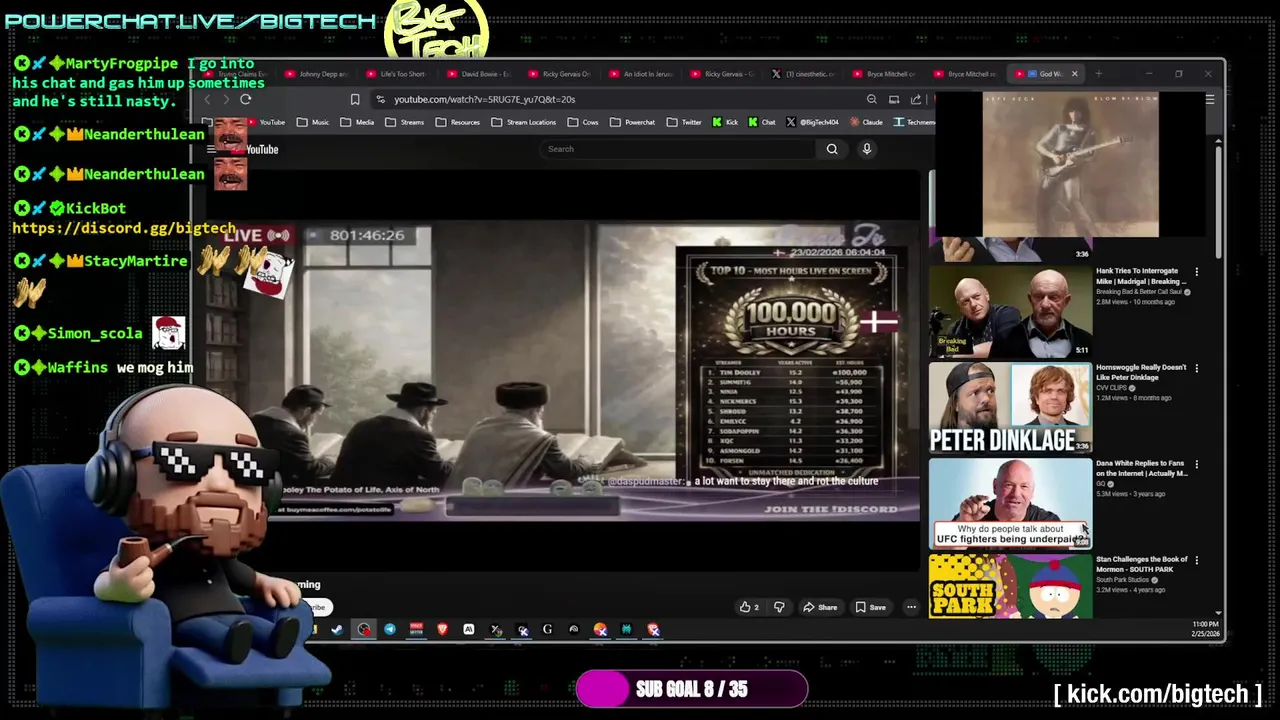
Task: Open options menu for Hornswoggle Peter Dinklage video
Action: (1197, 367)
